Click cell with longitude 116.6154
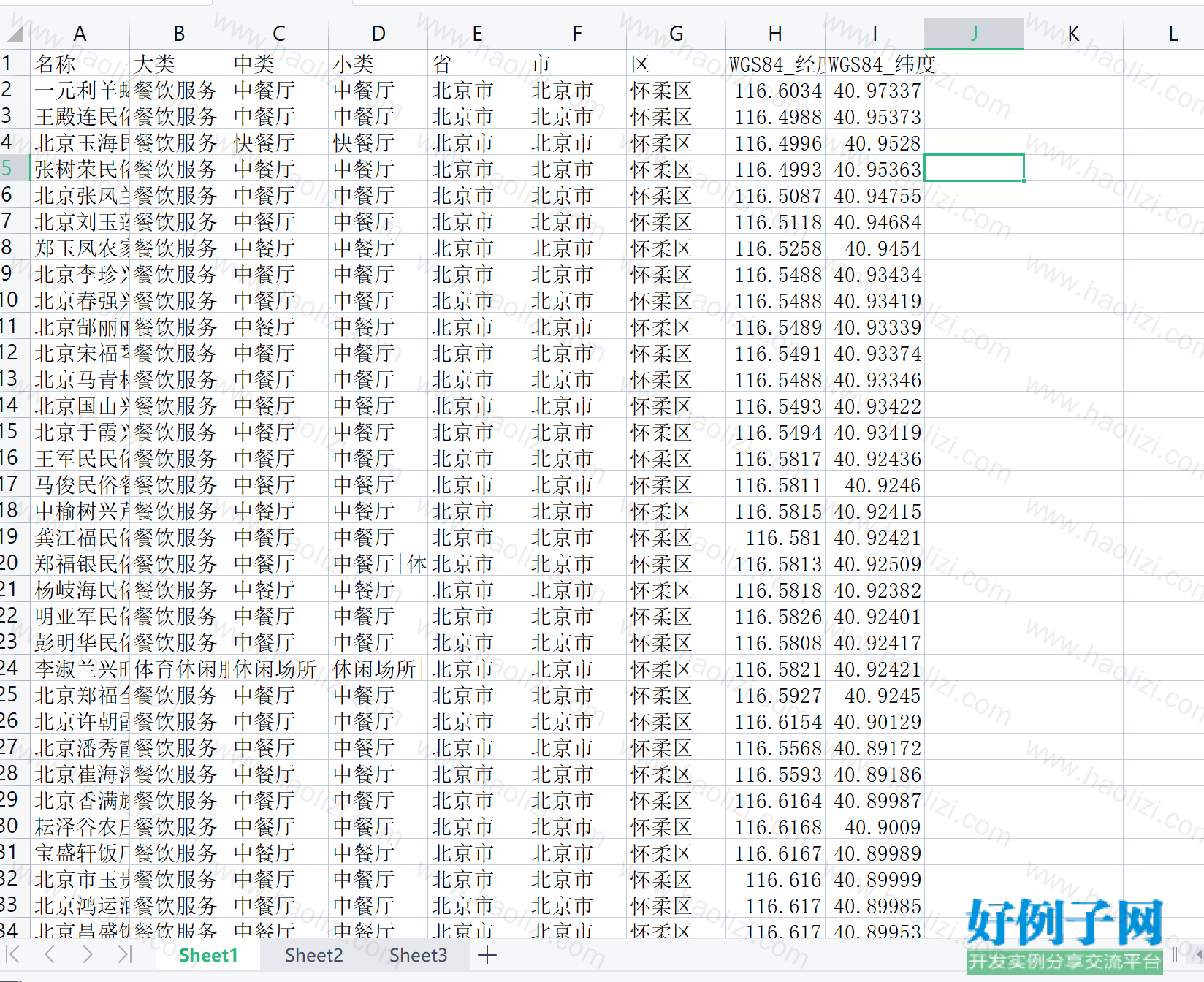This screenshot has height=982, width=1204. click(775, 721)
